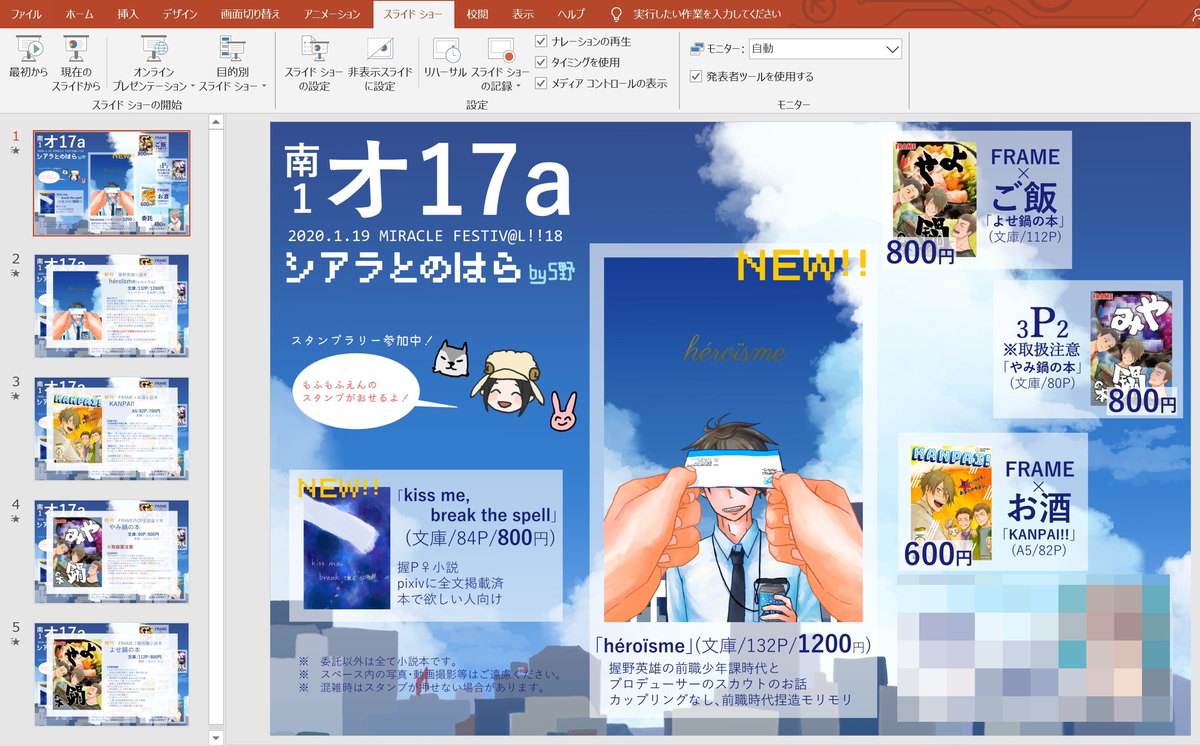Screen dimensions: 1200x746
Task: Click animation star under slide 3 number
Action: [x=14, y=397]
